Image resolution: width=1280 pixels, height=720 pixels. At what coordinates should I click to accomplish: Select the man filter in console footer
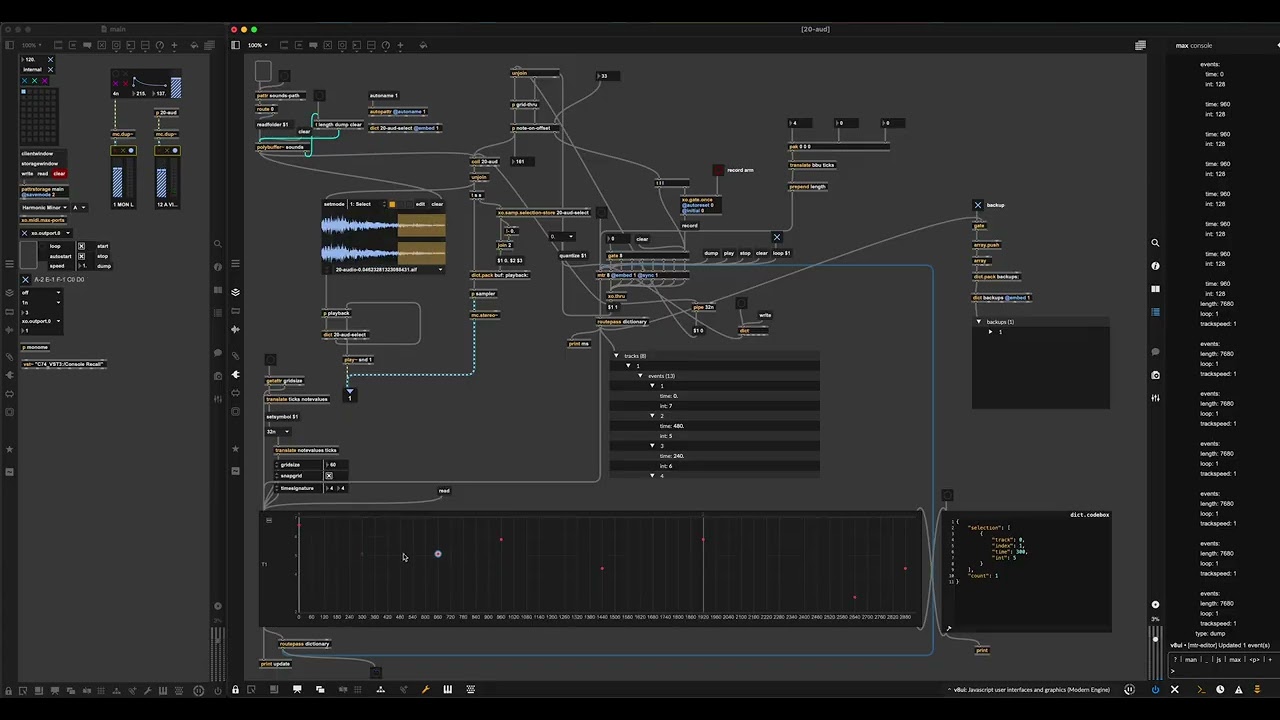(x=1191, y=660)
